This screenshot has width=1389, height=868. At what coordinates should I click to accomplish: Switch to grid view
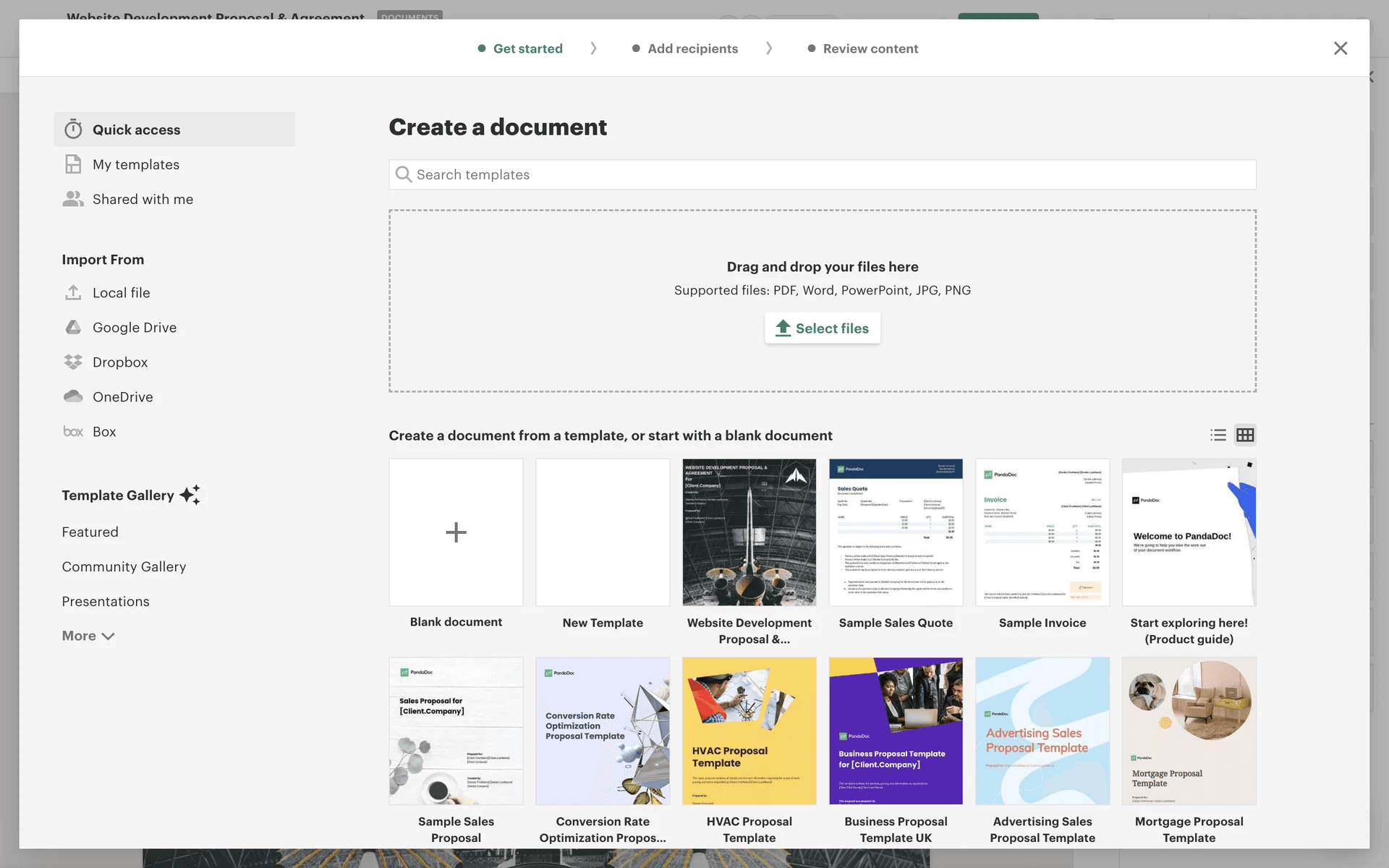click(x=1245, y=435)
